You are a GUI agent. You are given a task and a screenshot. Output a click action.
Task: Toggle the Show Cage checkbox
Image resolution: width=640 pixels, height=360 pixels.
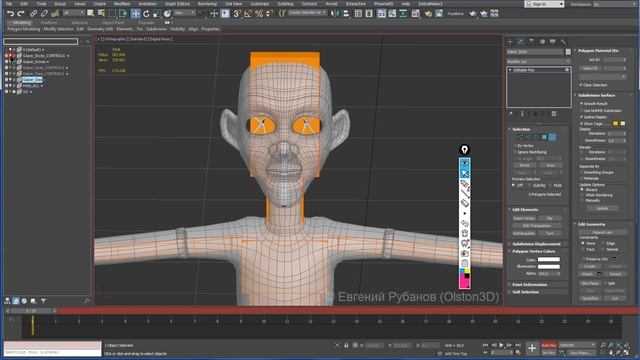point(582,124)
